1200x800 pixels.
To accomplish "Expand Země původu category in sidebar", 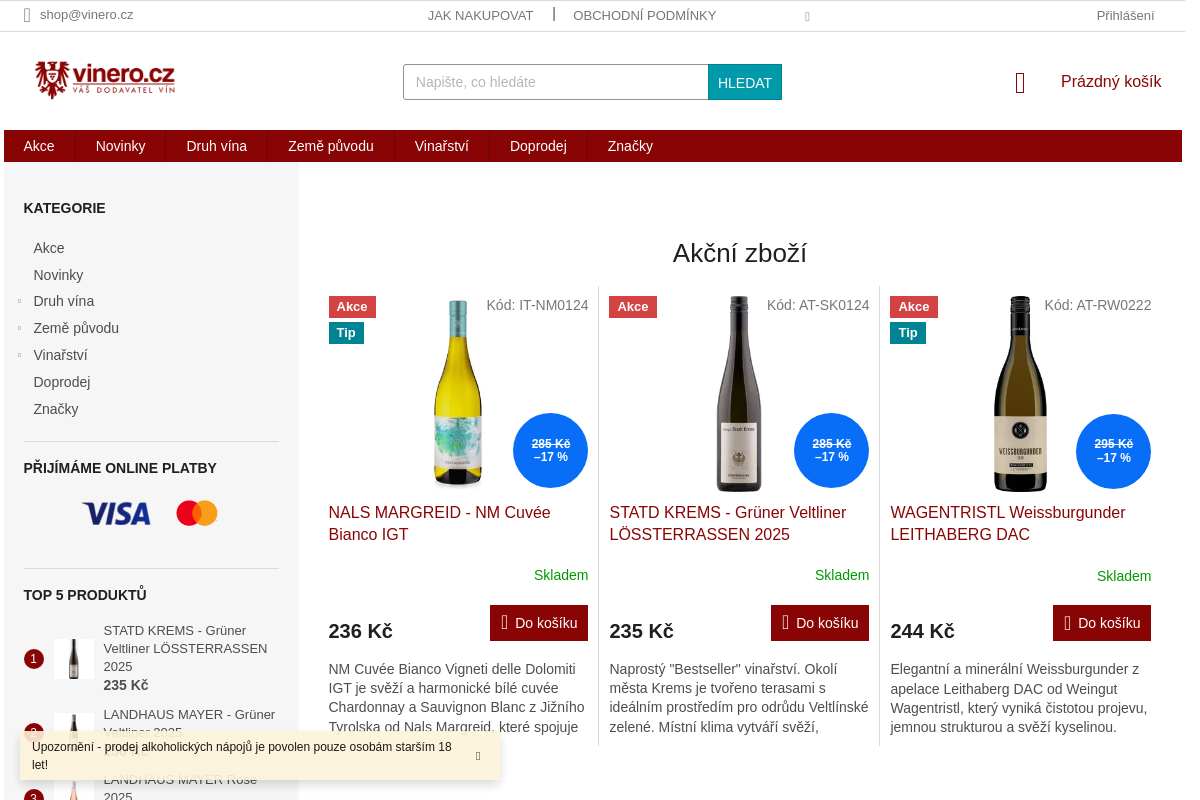I will [19, 328].
